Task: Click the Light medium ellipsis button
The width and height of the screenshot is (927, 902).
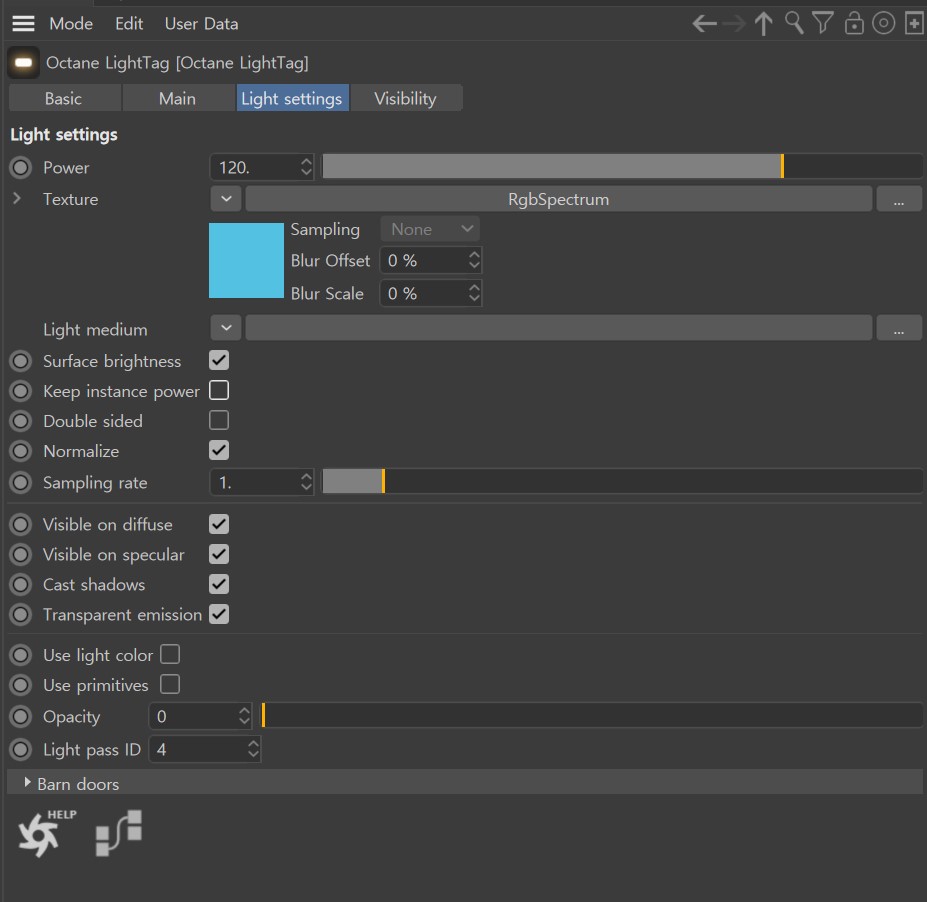Action: (x=899, y=328)
